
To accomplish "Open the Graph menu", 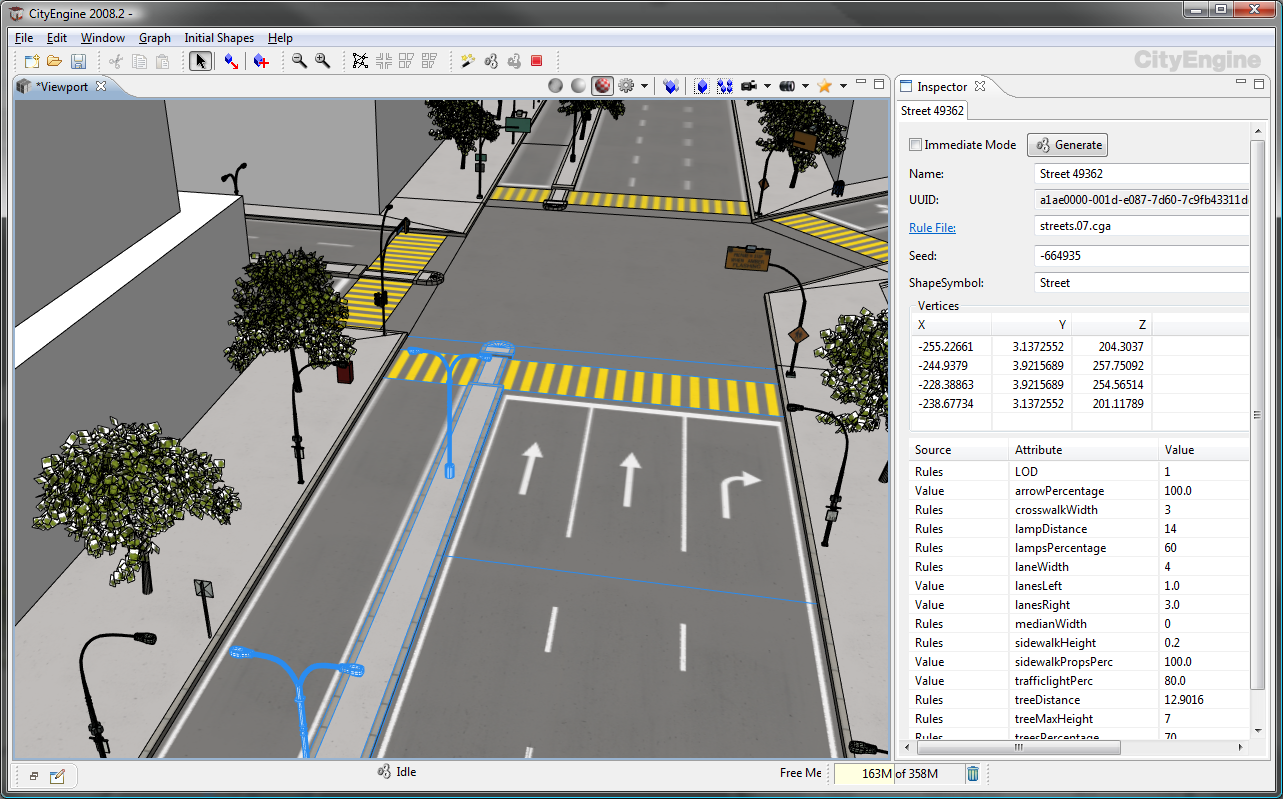I will point(154,38).
